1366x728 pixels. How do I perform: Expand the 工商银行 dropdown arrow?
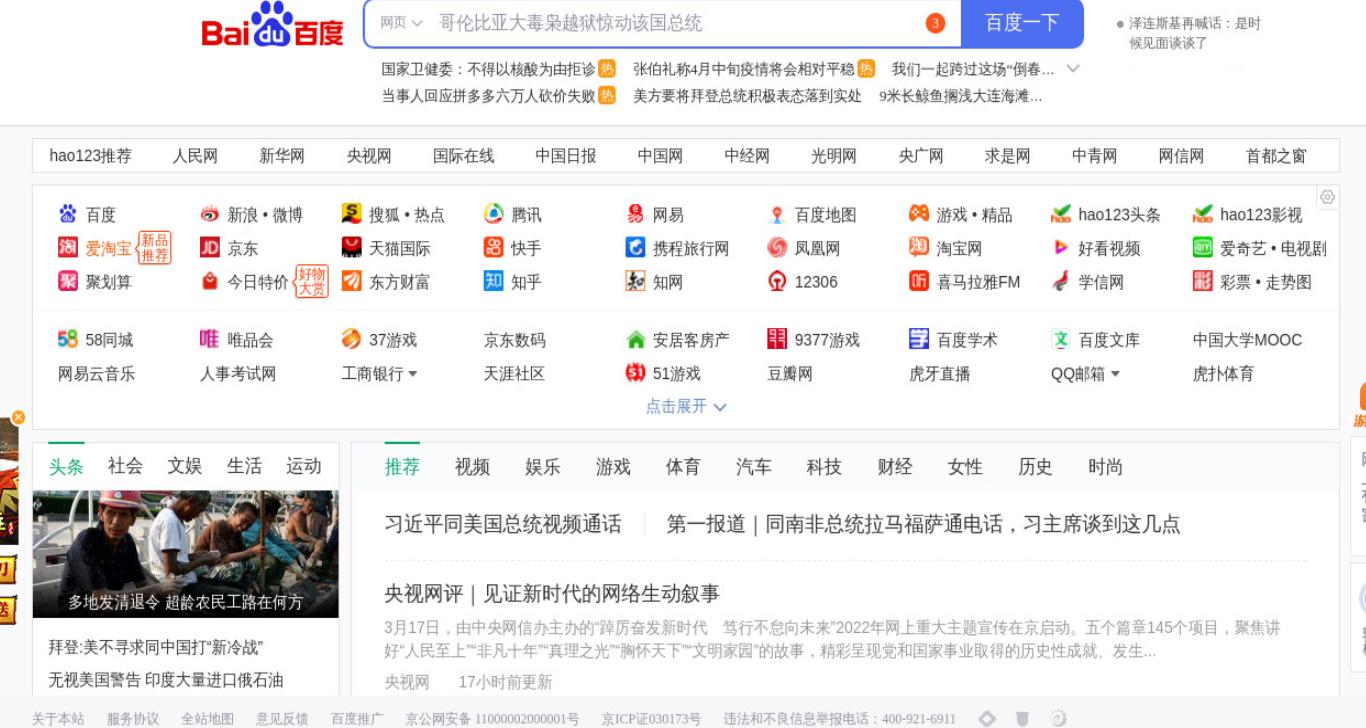(413, 374)
